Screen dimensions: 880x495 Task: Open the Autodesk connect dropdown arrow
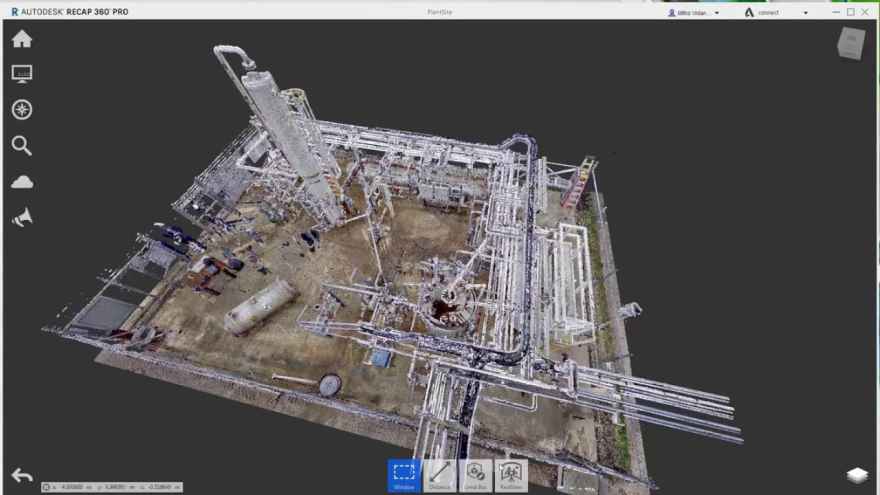pyautogui.click(x=805, y=12)
